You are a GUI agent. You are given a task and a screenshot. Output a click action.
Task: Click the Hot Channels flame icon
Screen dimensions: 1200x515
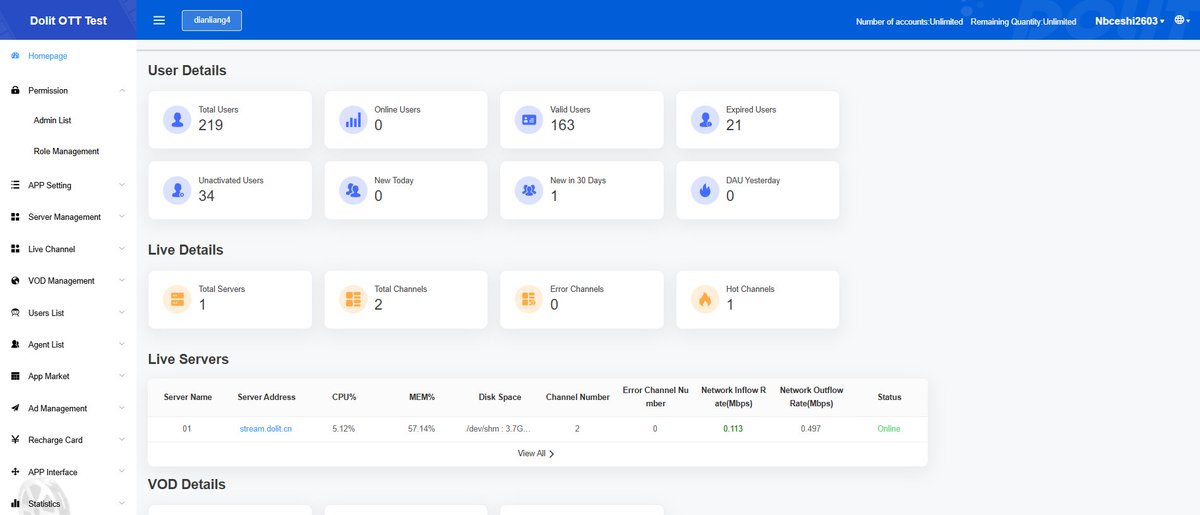(x=705, y=298)
